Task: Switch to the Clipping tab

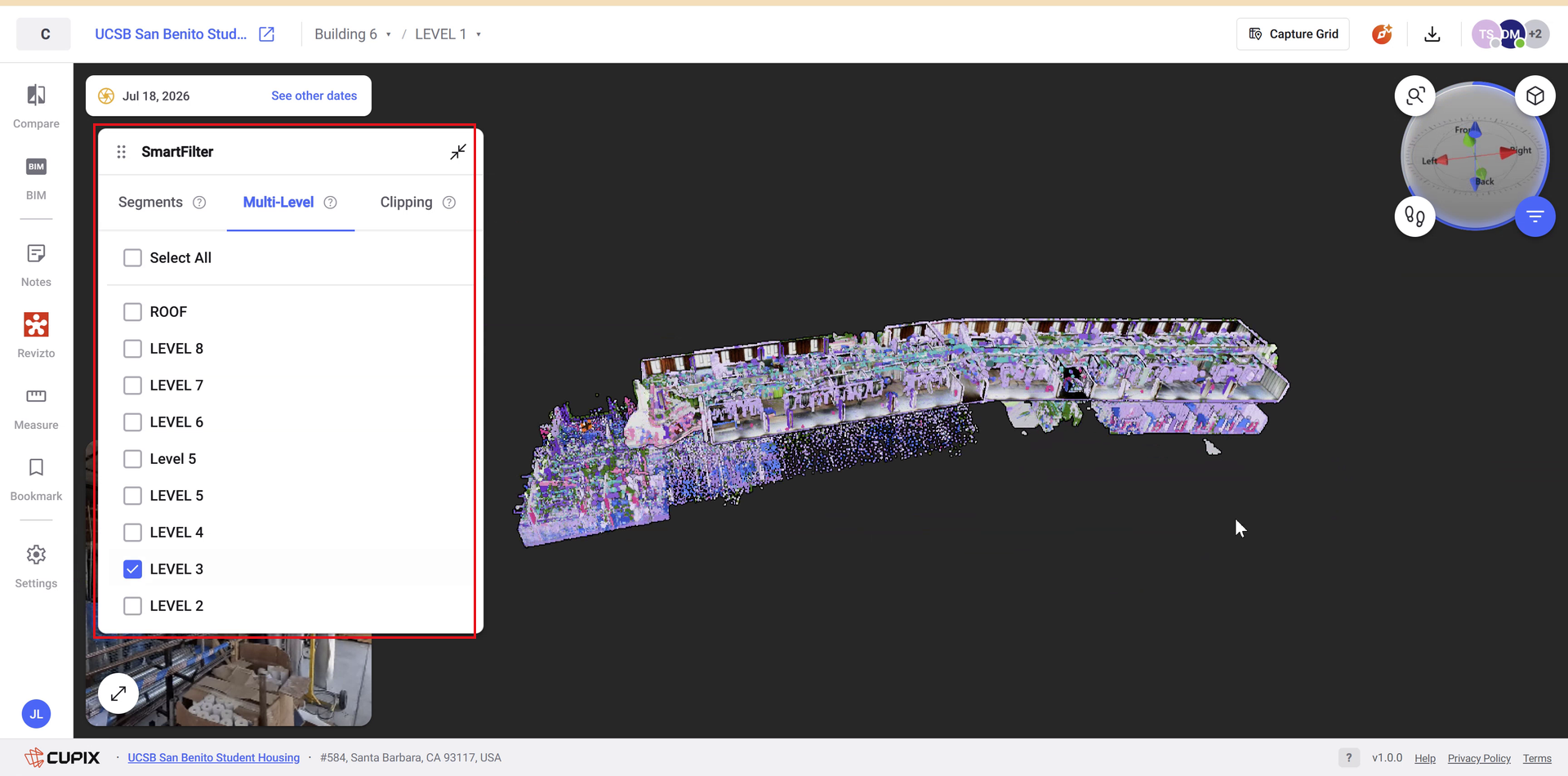Action: coord(406,203)
